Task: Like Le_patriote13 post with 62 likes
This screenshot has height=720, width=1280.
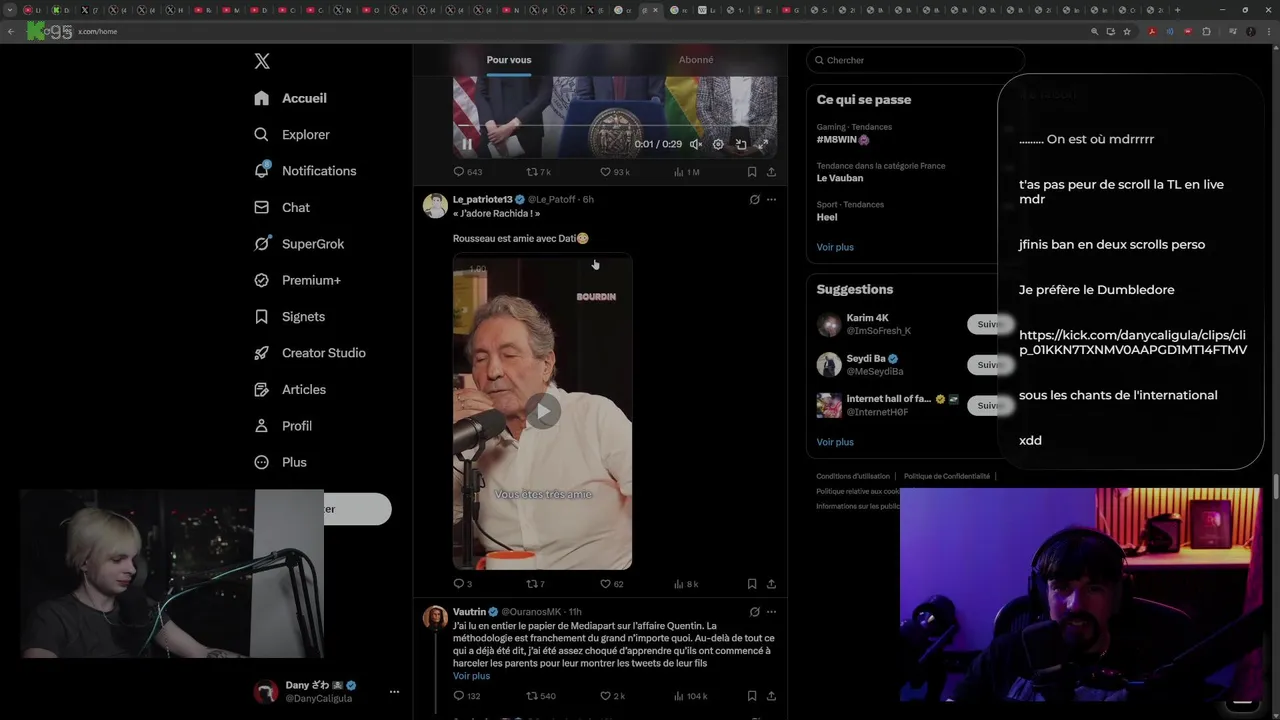Action: click(x=611, y=584)
